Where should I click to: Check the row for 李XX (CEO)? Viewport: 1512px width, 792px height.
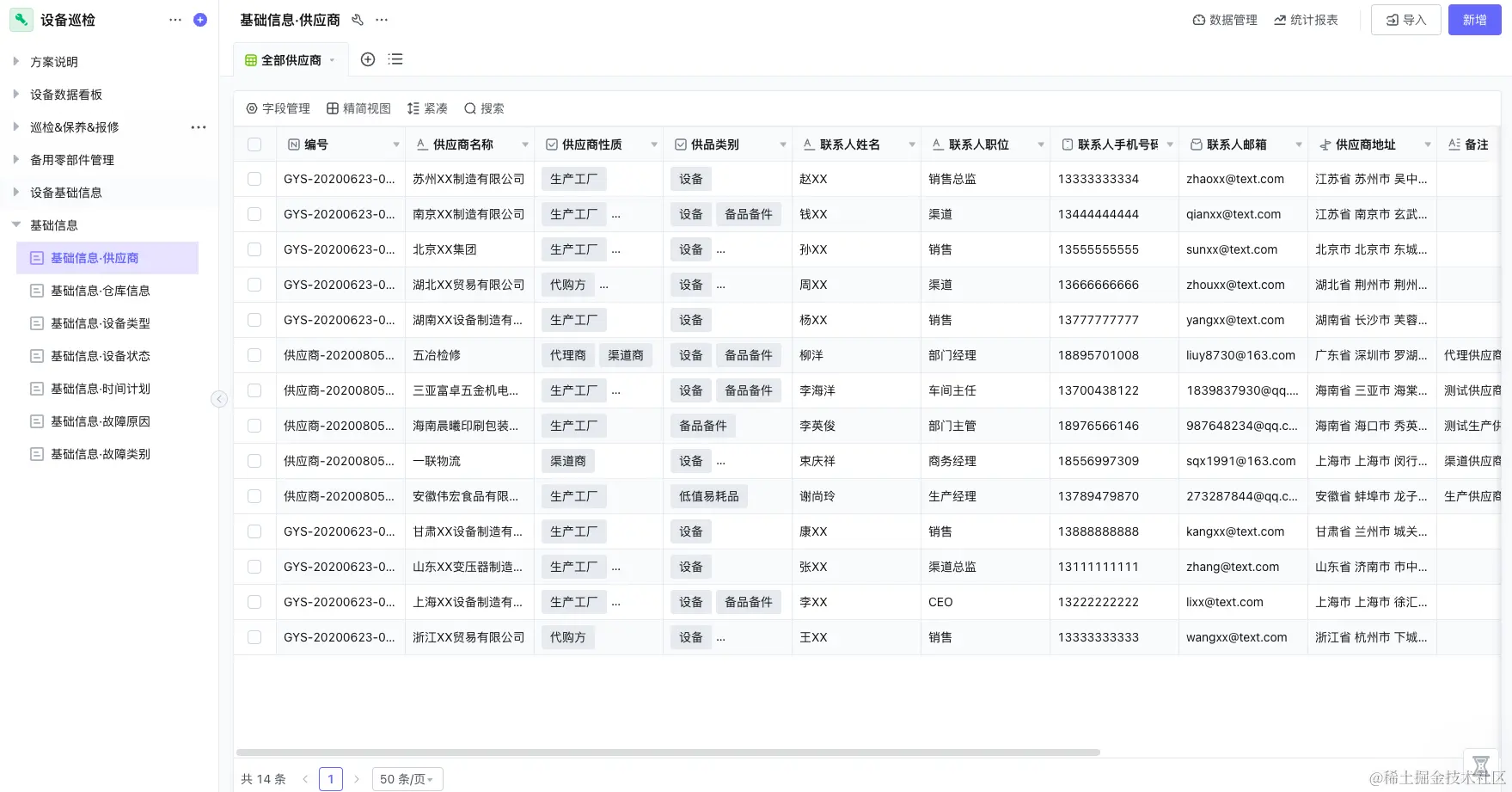(x=254, y=602)
